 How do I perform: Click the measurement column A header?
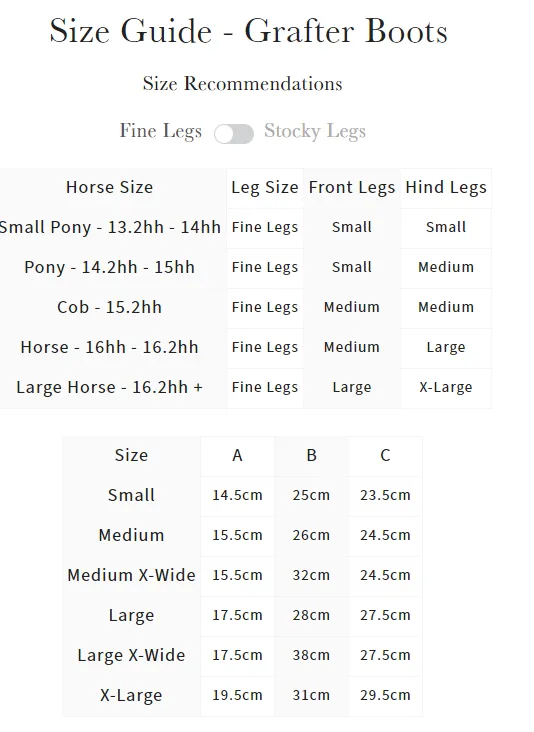coord(237,455)
